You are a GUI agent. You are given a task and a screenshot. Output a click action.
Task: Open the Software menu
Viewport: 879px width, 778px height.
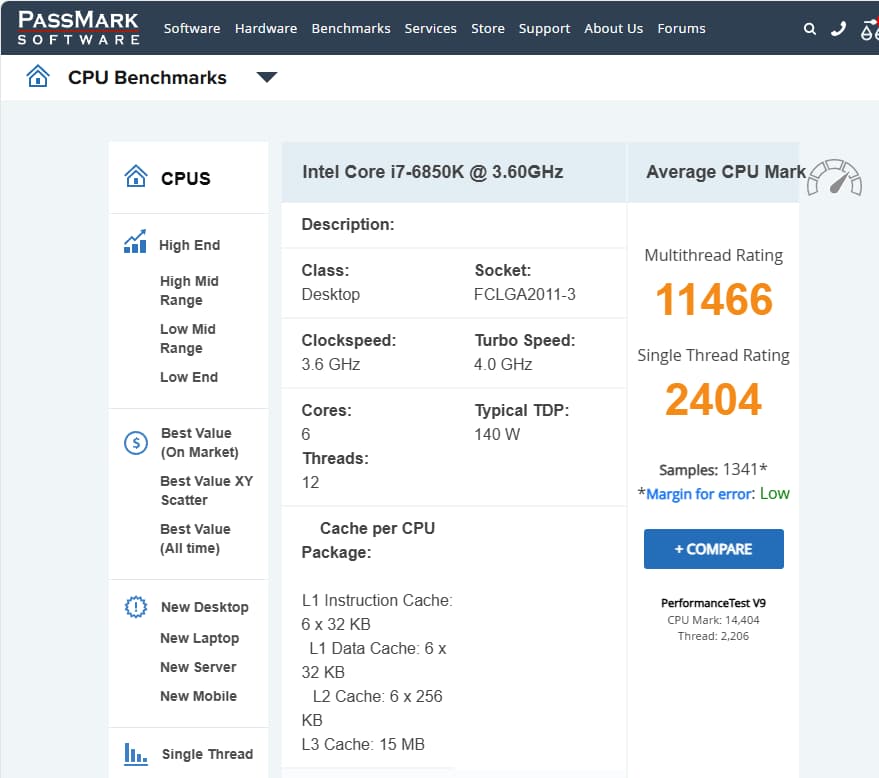[x=192, y=29]
